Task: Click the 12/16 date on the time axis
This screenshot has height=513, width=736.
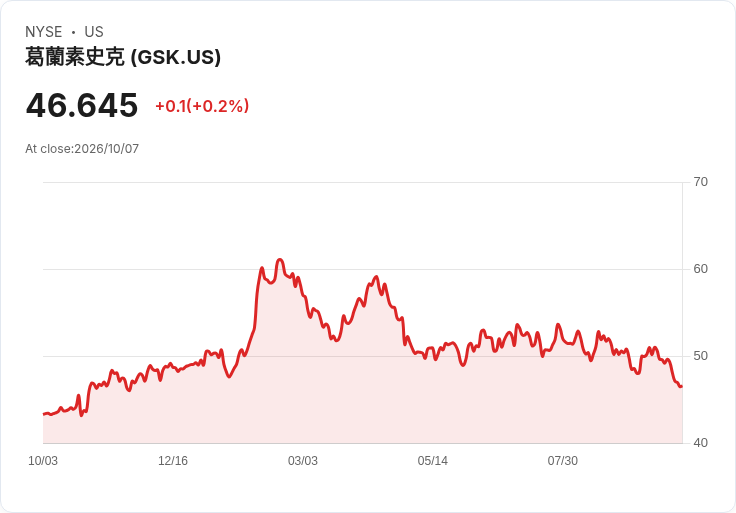Action: 173,461
